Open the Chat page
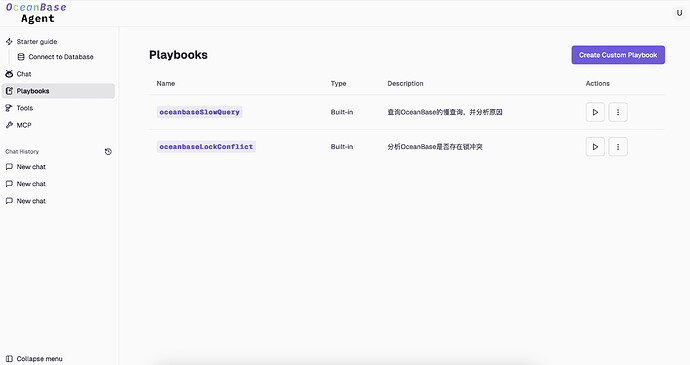Screen dimensions: 690x365 [x=58, y=74]
